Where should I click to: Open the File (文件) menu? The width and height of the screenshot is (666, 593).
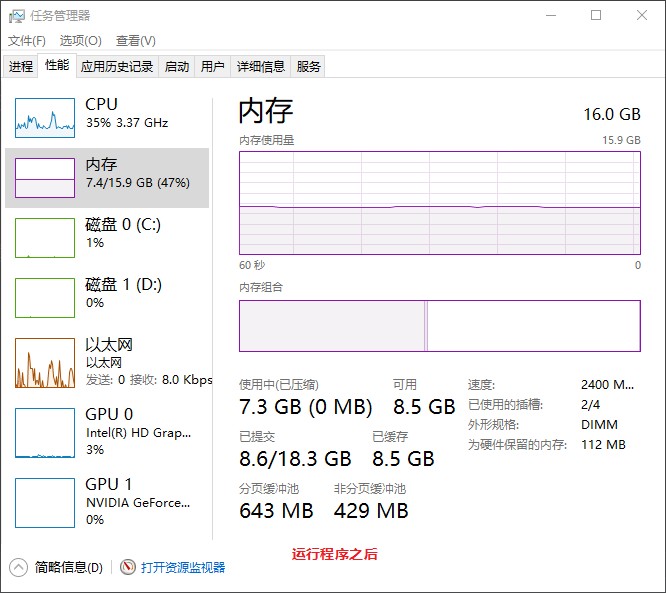(x=27, y=41)
